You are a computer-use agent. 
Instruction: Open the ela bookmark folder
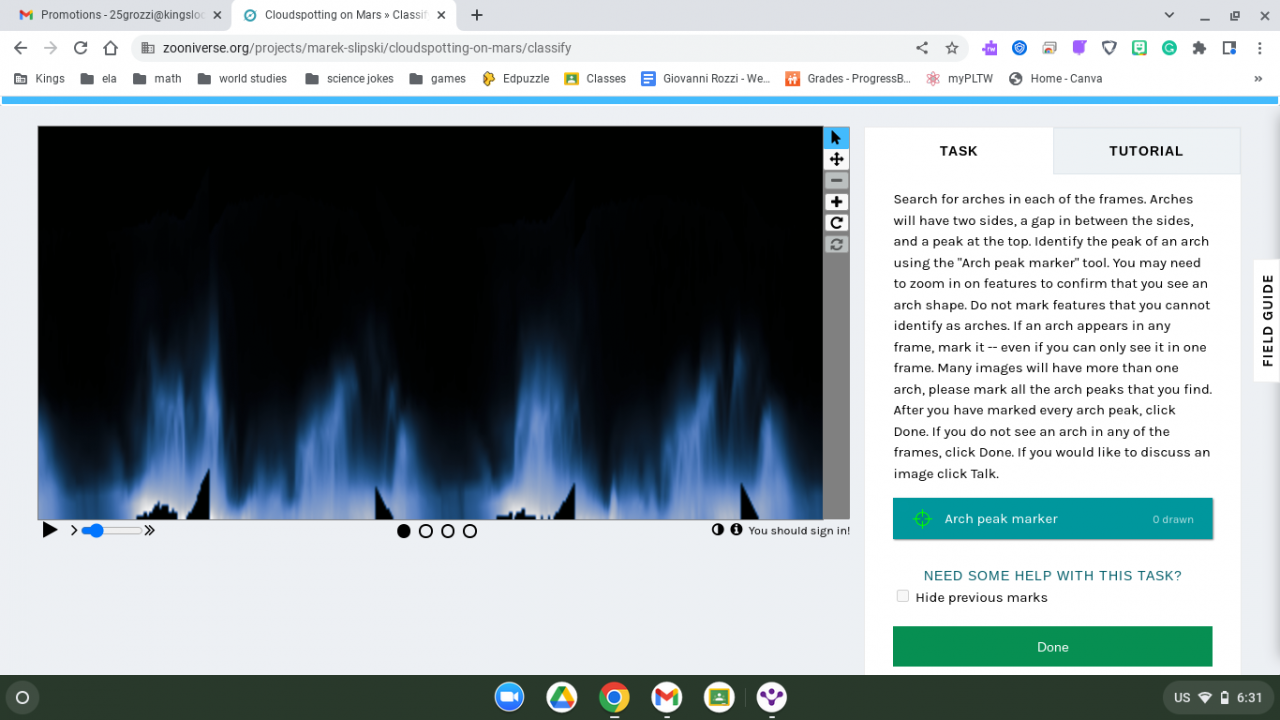[x=99, y=78]
